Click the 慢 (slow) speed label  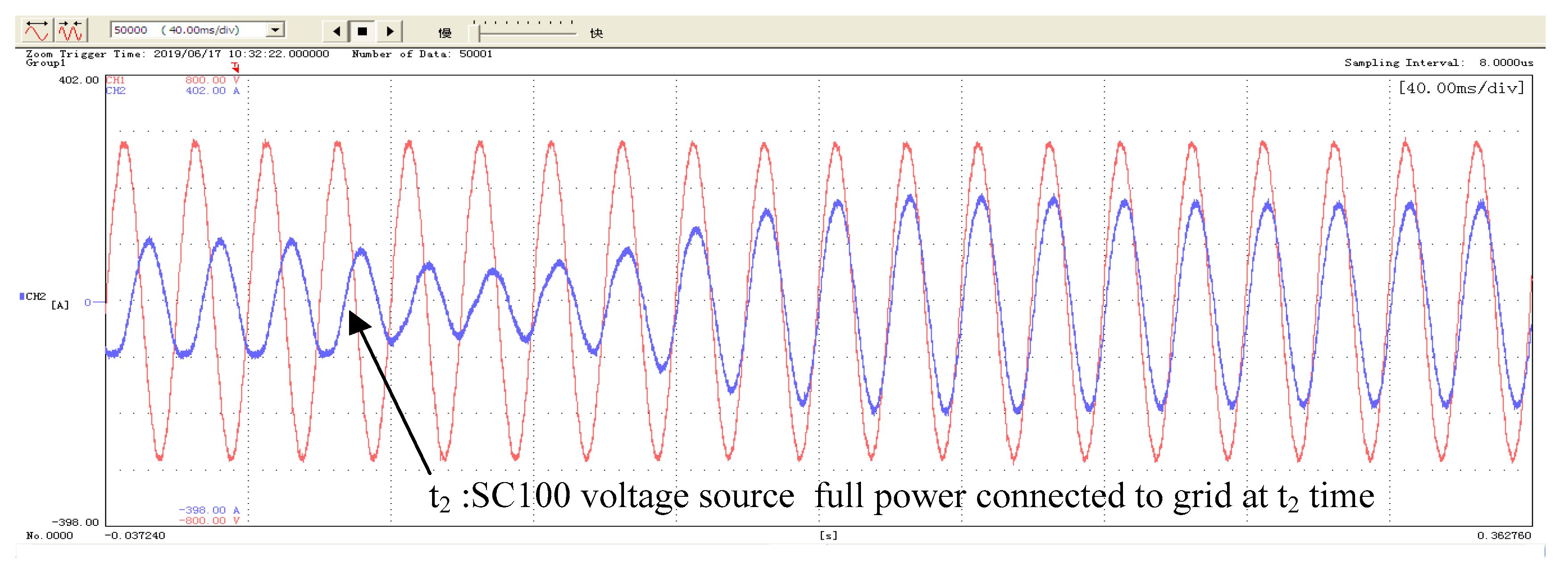(445, 33)
